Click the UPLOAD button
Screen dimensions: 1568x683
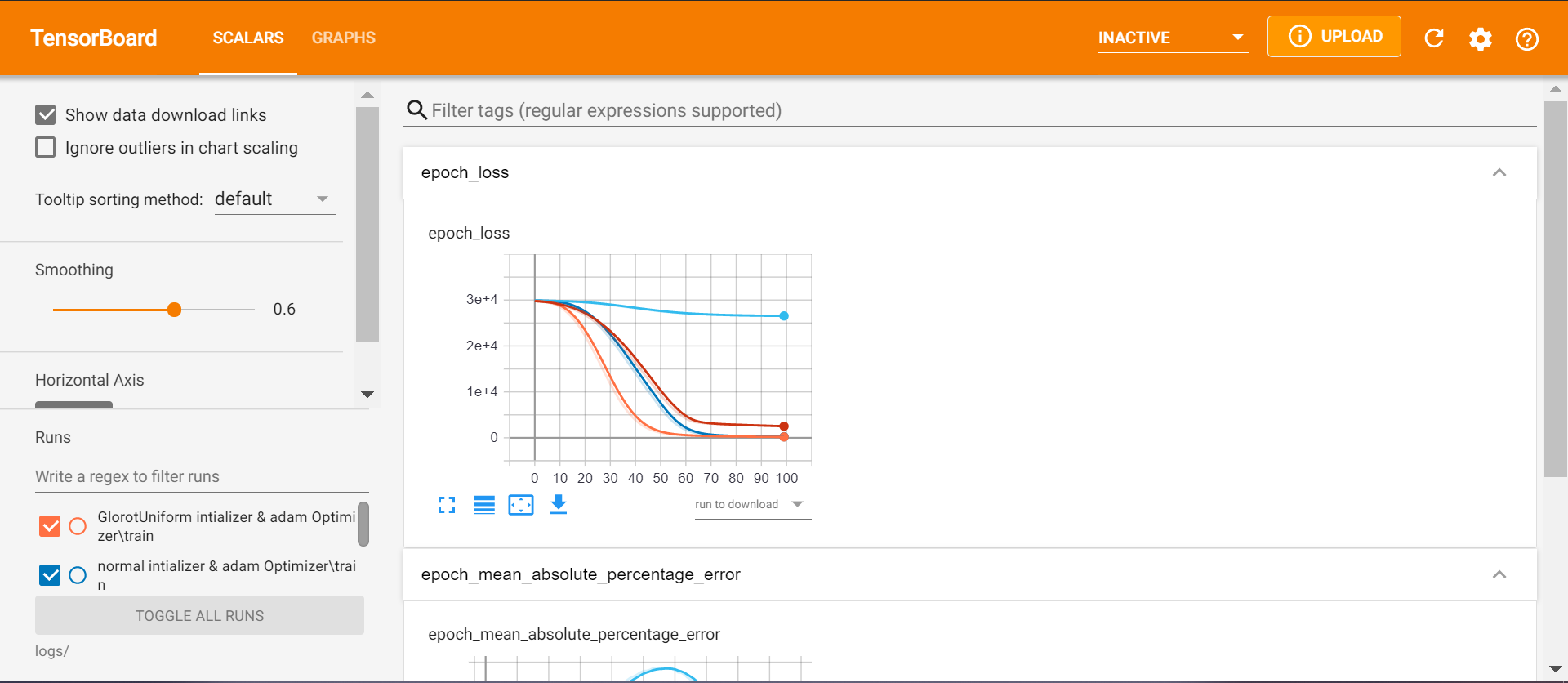(x=1334, y=37)
